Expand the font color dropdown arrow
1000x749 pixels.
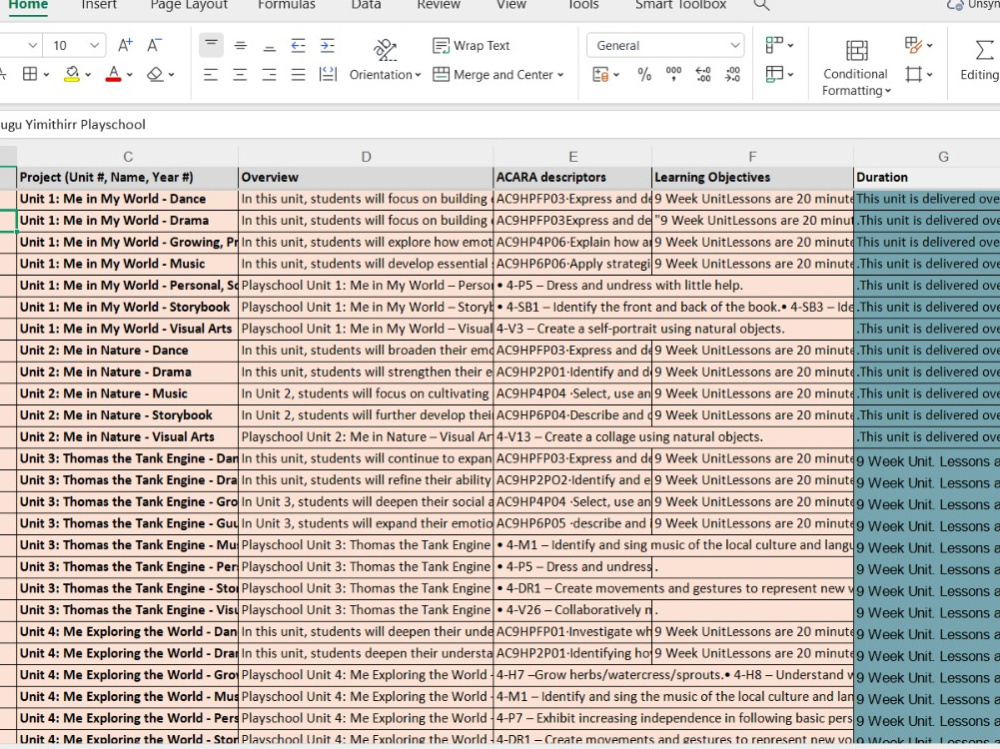(129, 75)
